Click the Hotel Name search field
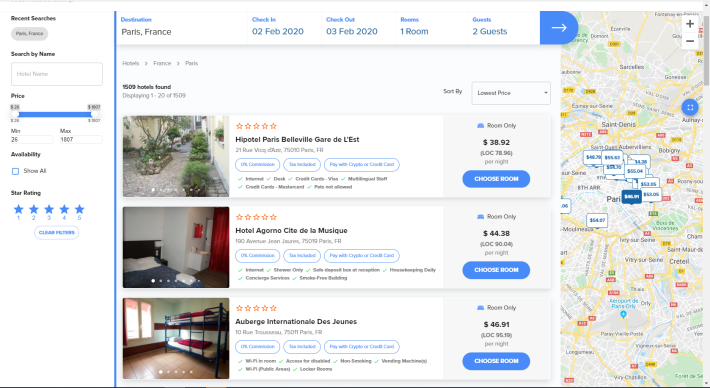Viewport: 710px width, 388px height. pos(57,74)
